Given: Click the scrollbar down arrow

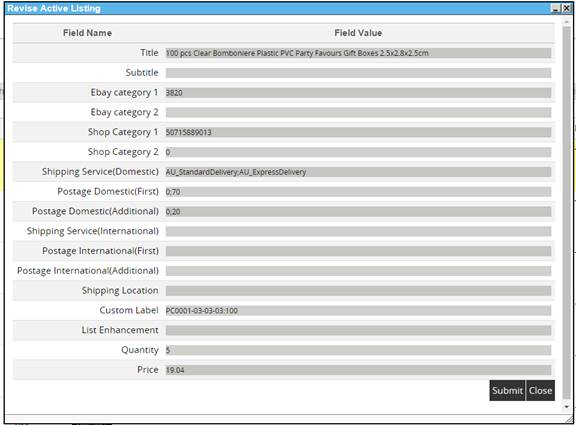Looking at the screenshot, I should coord(567,407).
